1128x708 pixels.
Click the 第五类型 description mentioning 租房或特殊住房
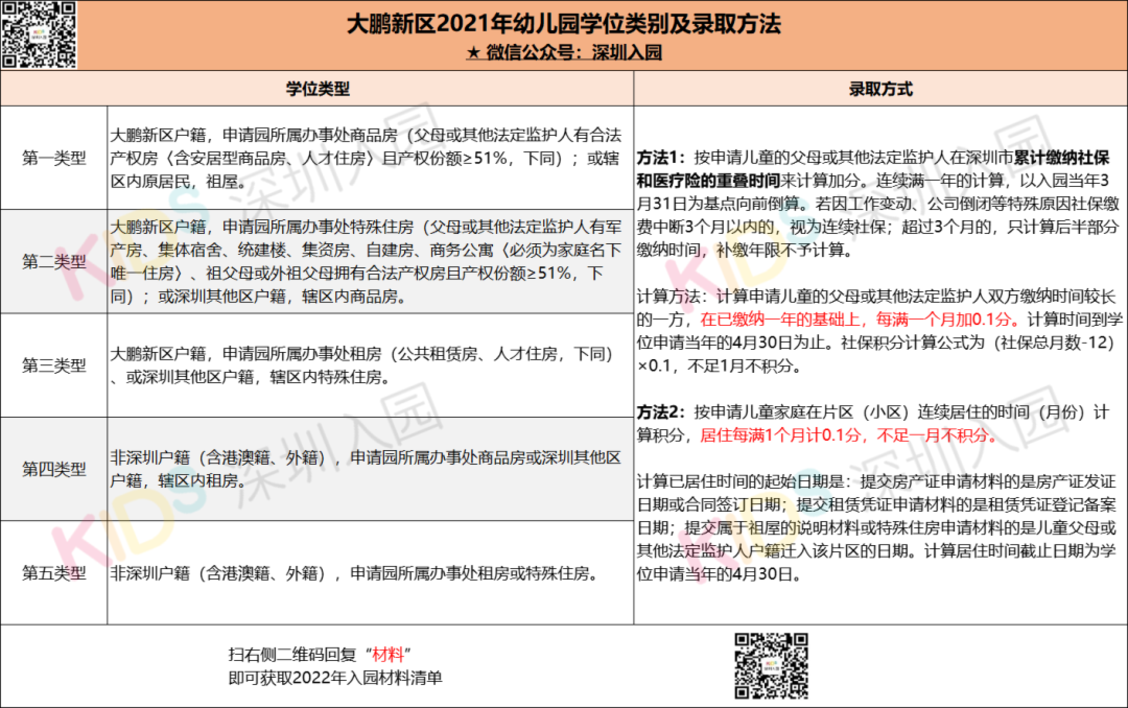click(354, 573)
